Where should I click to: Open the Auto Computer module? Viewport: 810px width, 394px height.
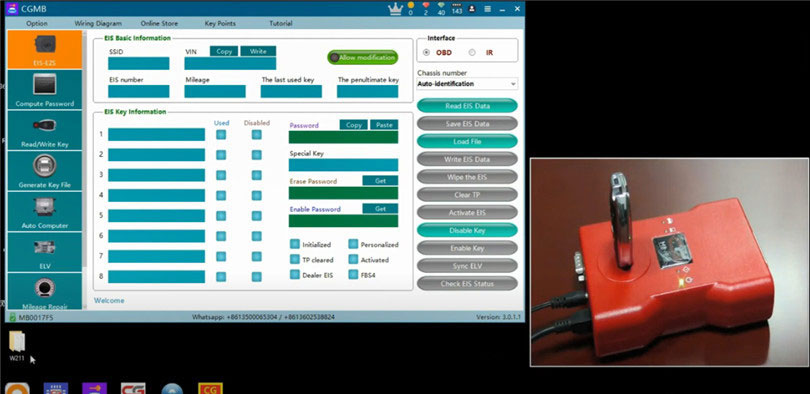click(x=44, y=212)
